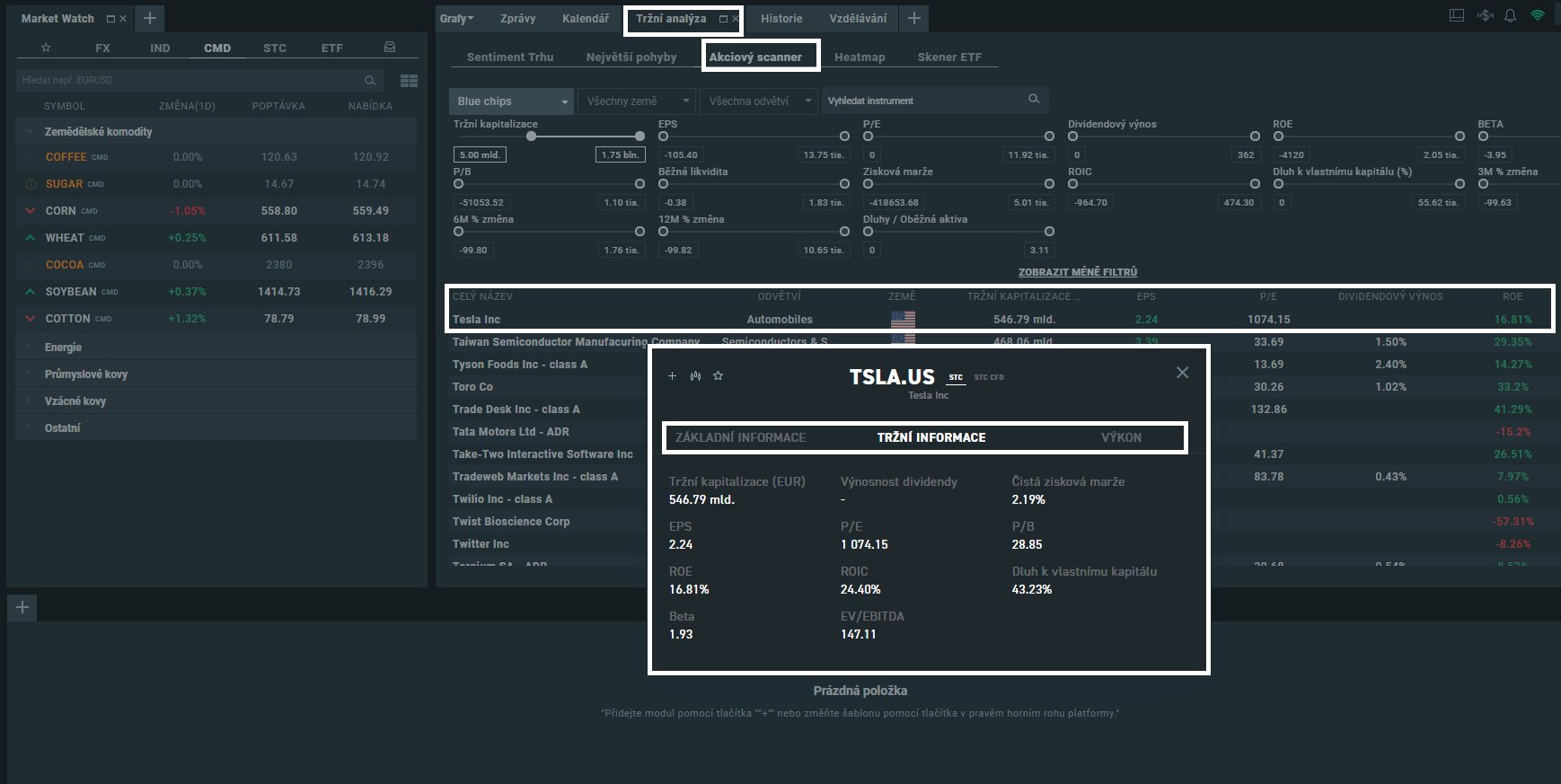1561x784 pixels.
Task: Click the red down arrow beside COTTON
Action: [31, 319]
